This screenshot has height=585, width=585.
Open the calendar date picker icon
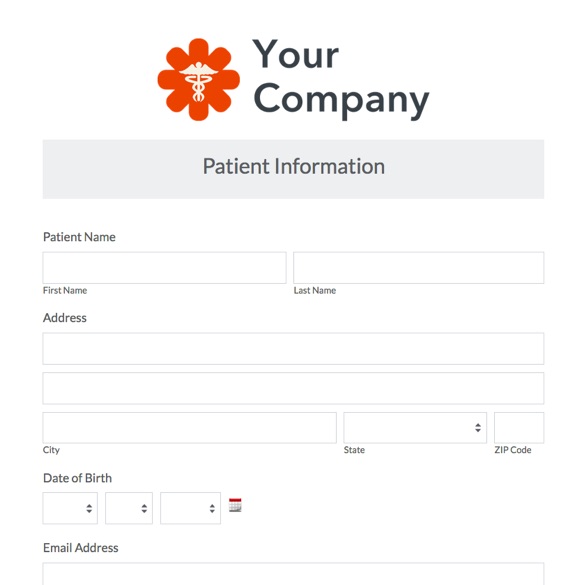(235, 505)
